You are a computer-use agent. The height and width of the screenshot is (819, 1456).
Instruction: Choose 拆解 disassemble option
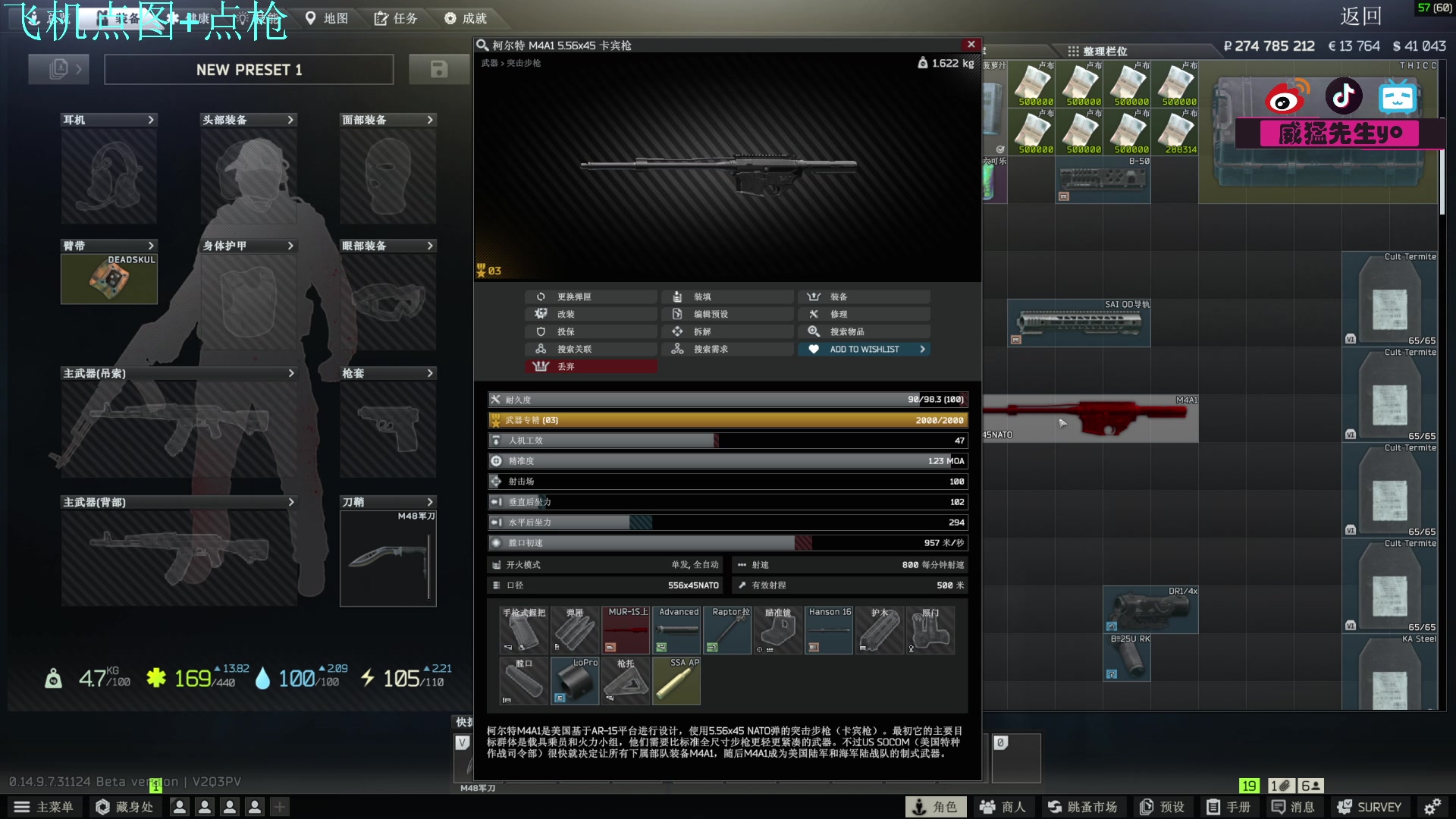[727, 331]
